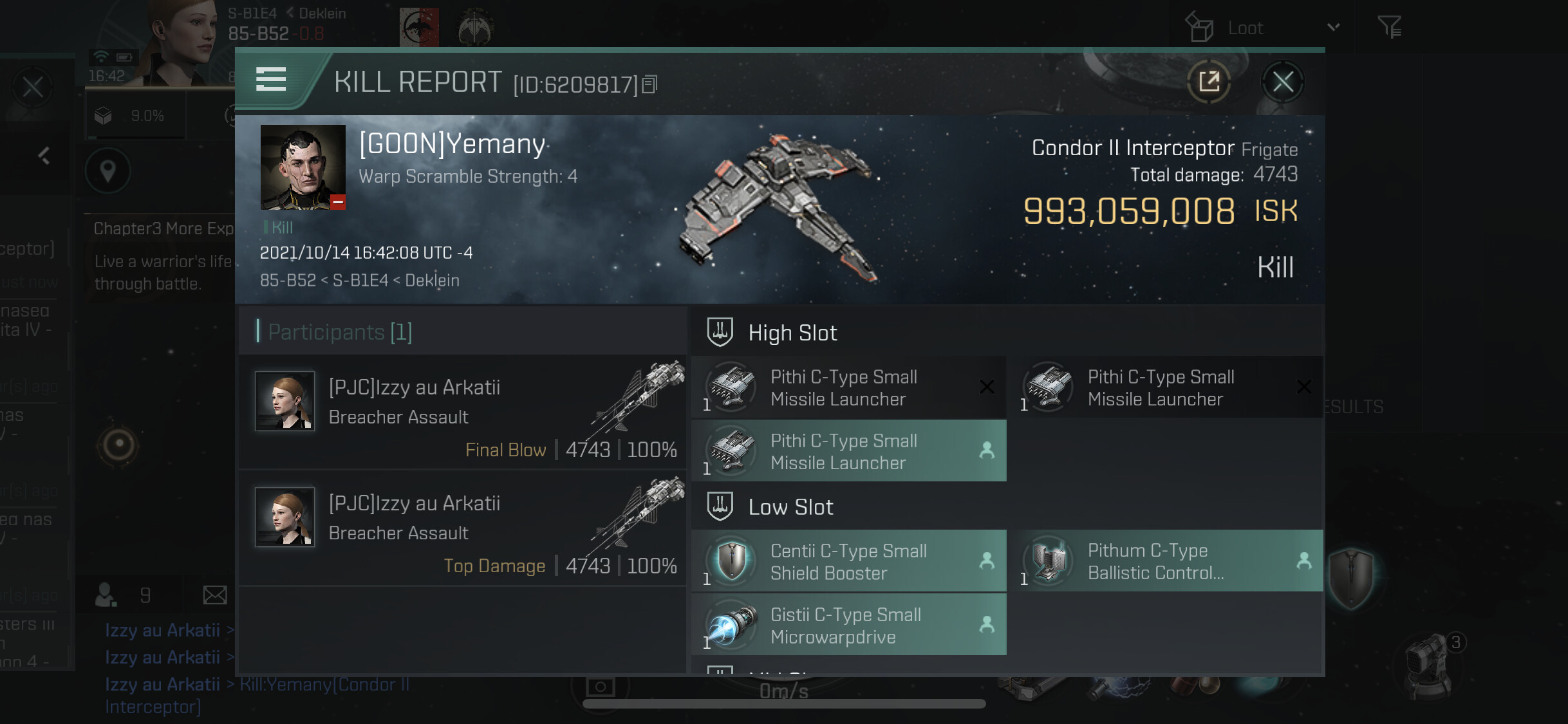Open the filter icon near Loot

click(1389, 27)
